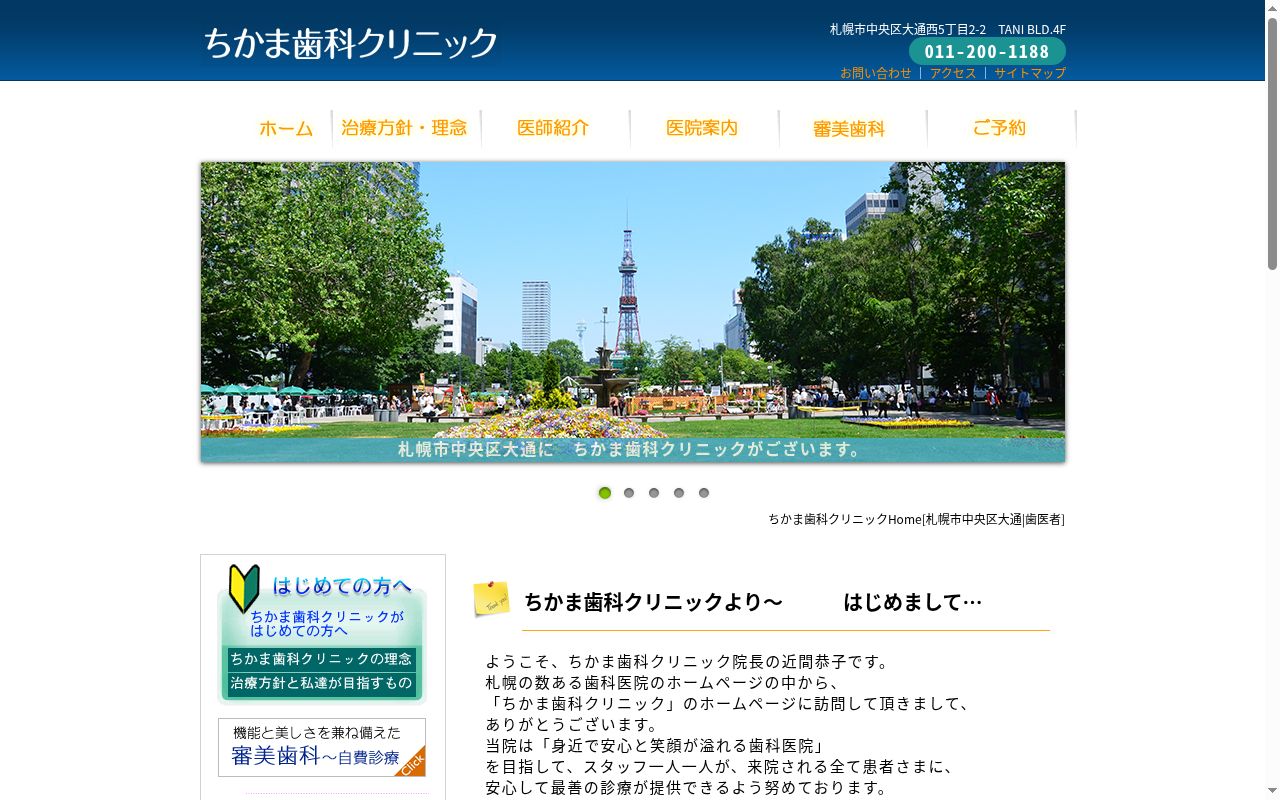Click the Sapporo park slideshow image
Image resolution: width=1280 pixels, height=800 pixels.
[633, 312]
